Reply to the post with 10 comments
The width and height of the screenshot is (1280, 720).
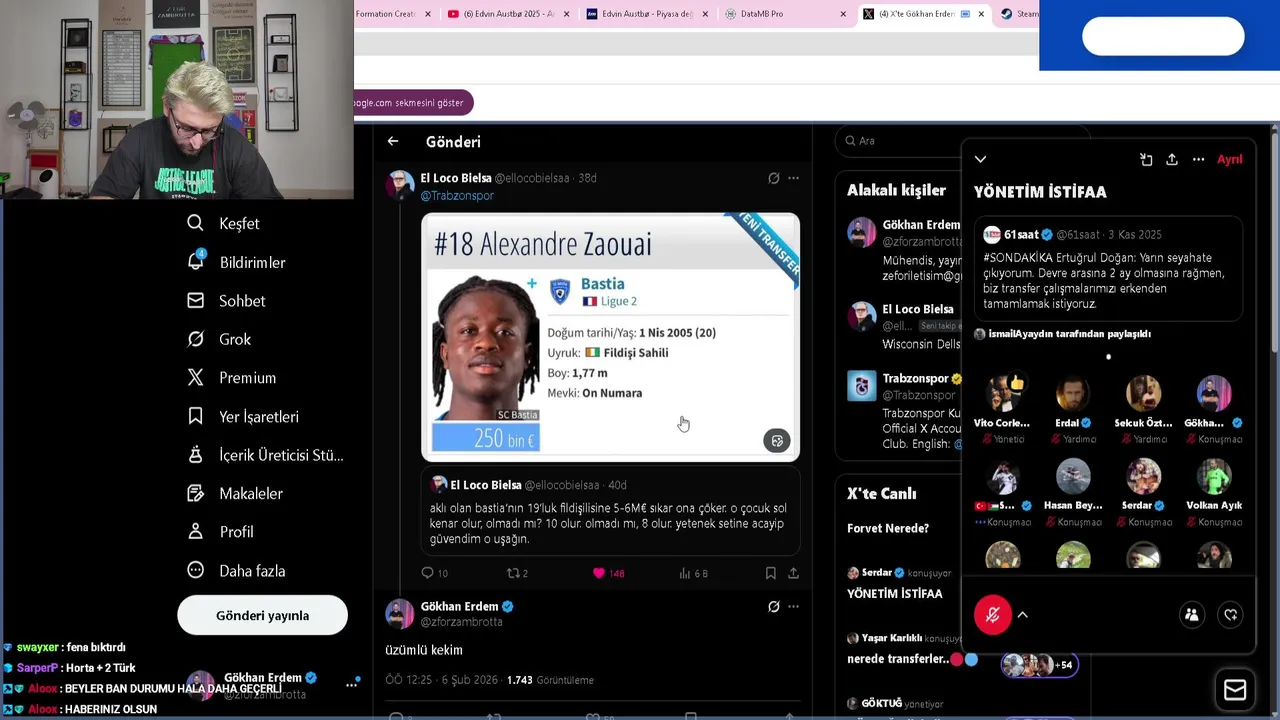point(435,573)
